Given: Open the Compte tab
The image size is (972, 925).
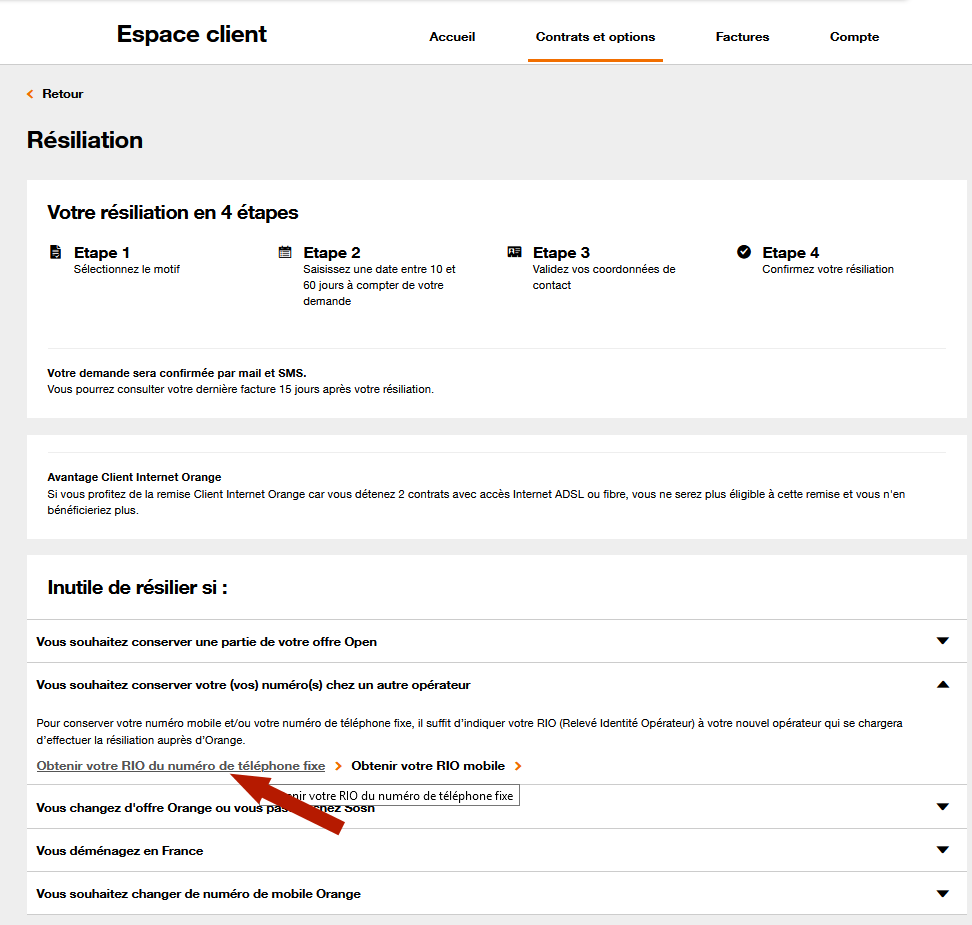Looking at the screenshot, I should point(854,37).
